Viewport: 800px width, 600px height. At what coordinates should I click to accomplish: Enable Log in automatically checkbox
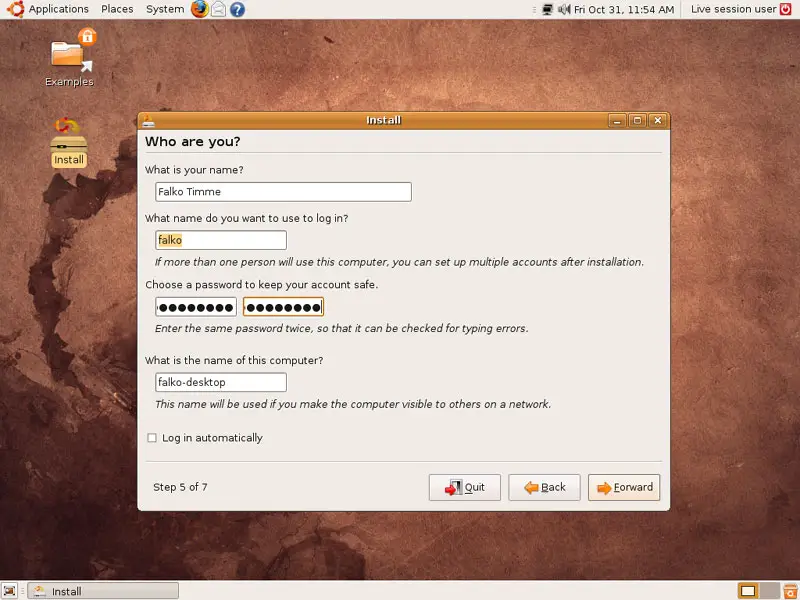152,438
